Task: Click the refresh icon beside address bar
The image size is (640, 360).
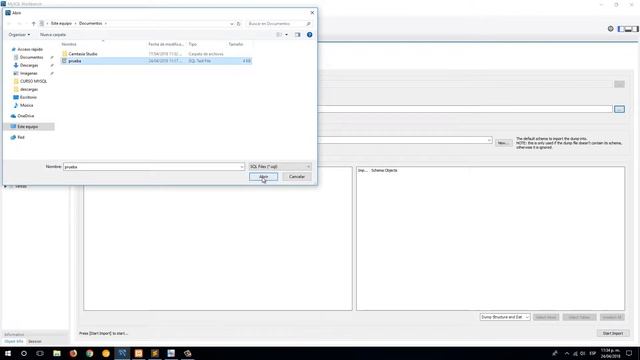Action: coord(239,24)
